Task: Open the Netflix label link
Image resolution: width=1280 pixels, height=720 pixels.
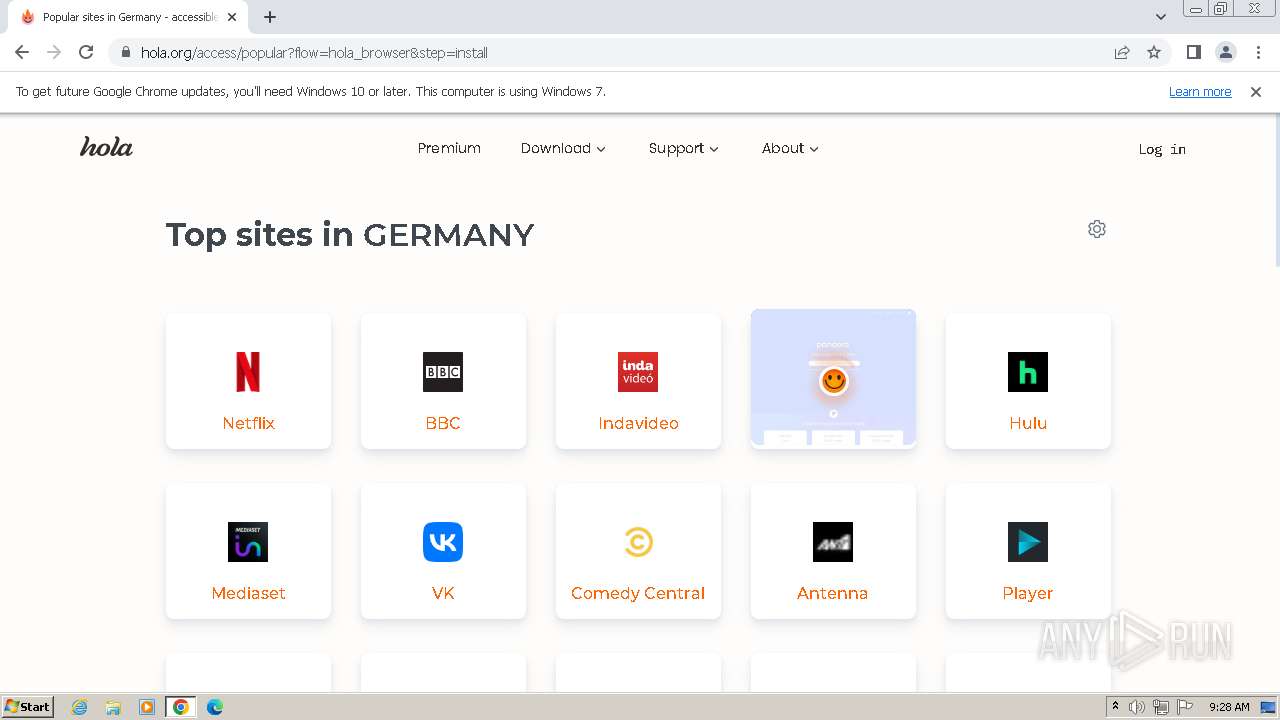Action: click(248, 423)
